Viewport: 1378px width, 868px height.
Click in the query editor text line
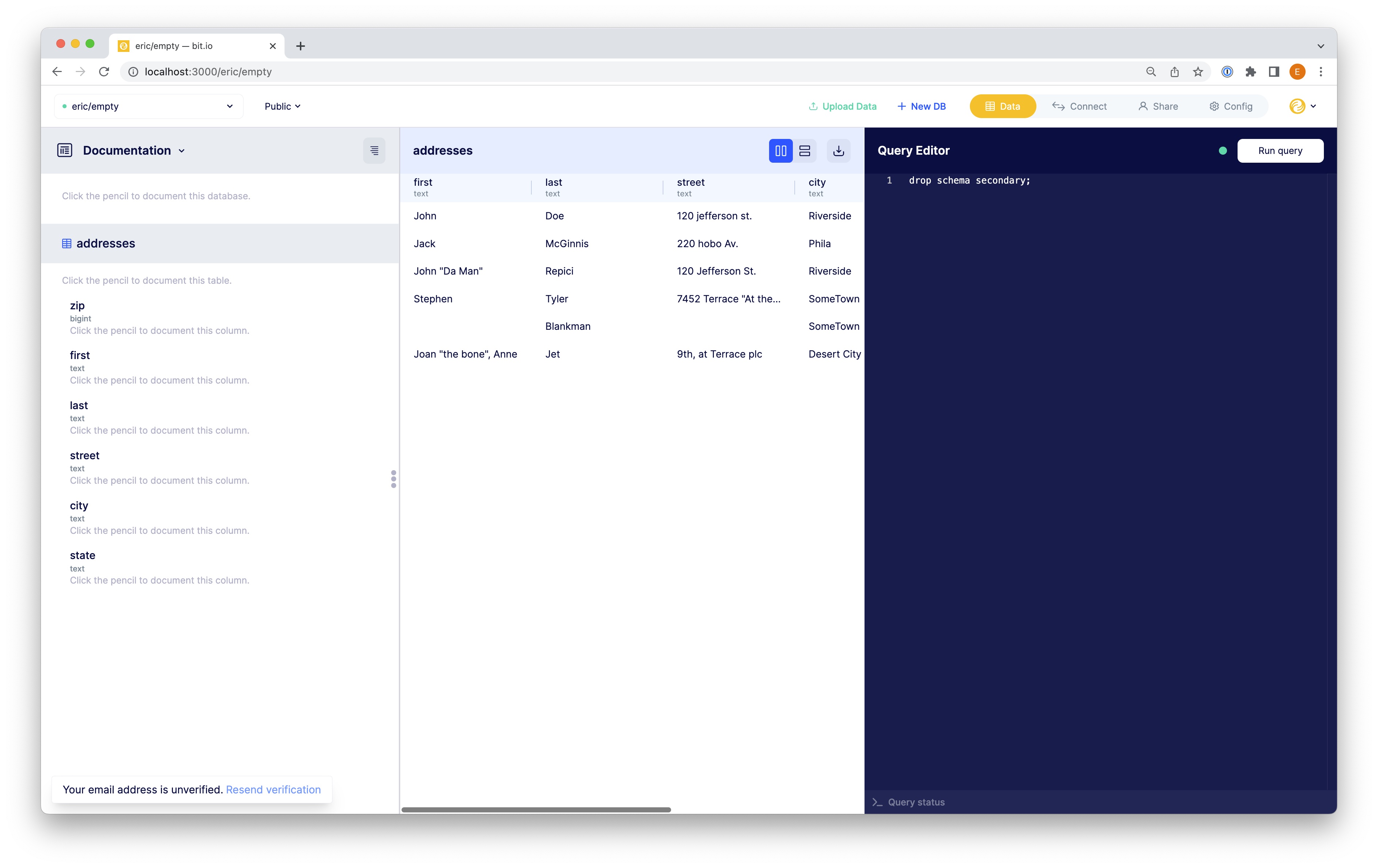(969, 180)
